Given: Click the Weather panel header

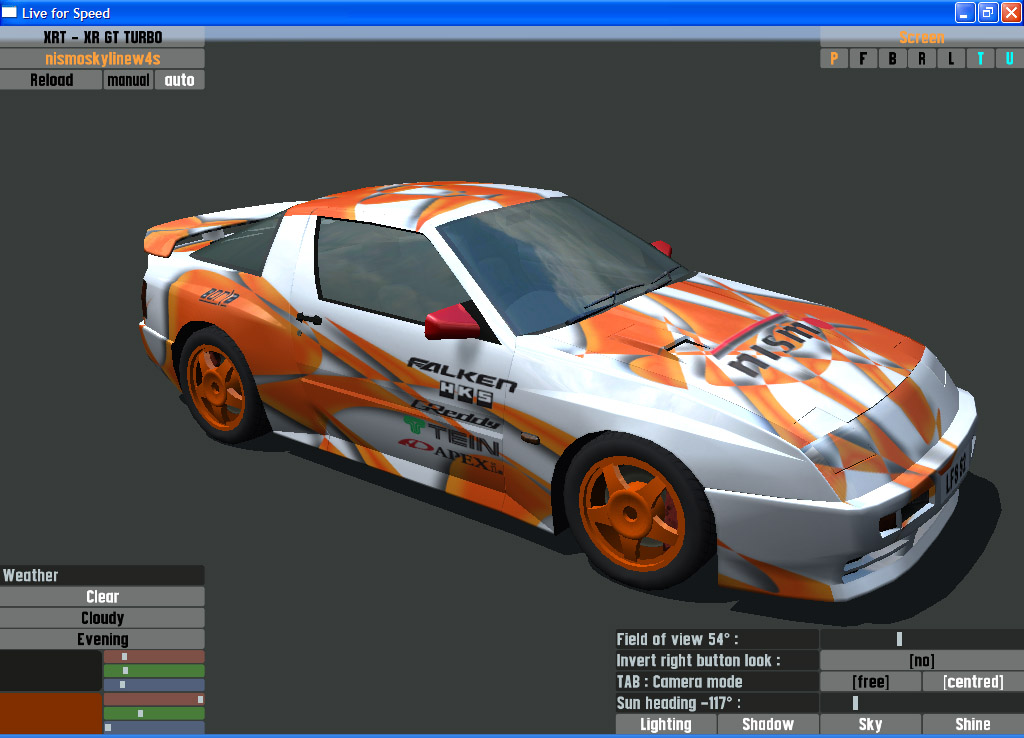Looking at the screenshot, I should click(103, 575).
